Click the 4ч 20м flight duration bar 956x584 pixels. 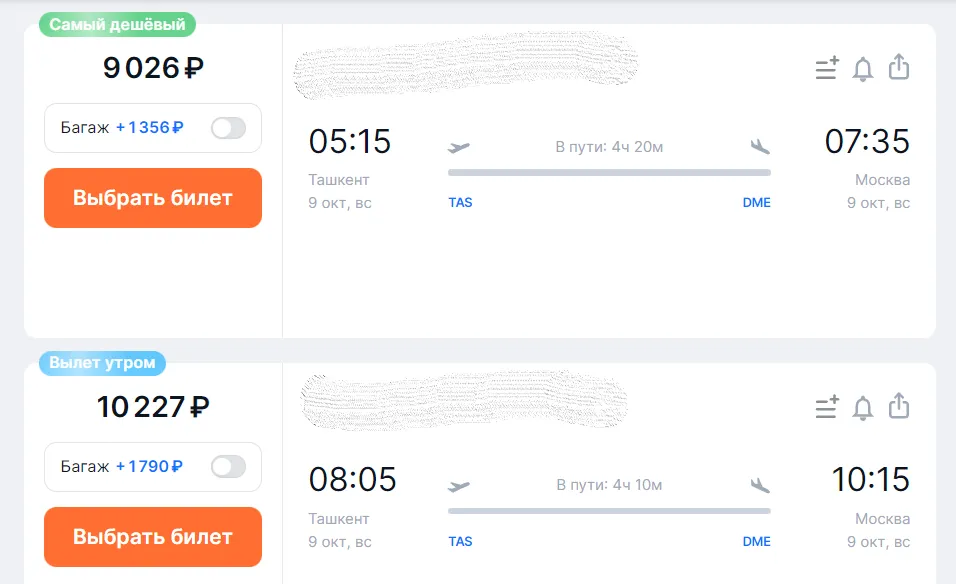point(609,172)
